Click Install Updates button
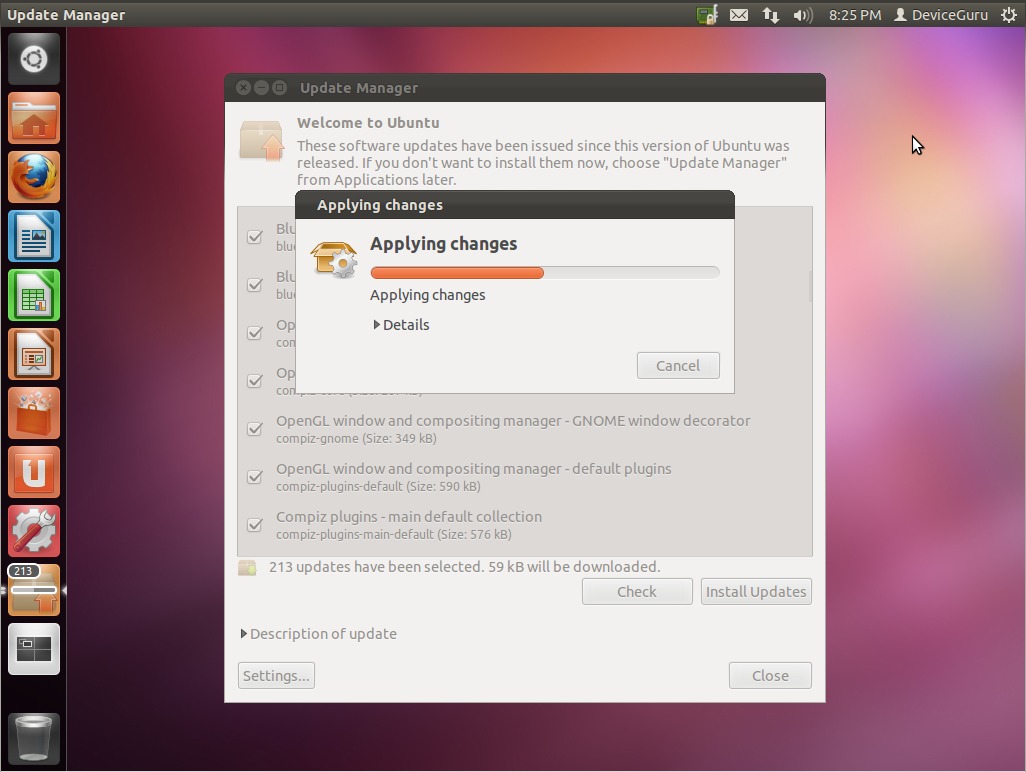 click(x=756, y=591)
